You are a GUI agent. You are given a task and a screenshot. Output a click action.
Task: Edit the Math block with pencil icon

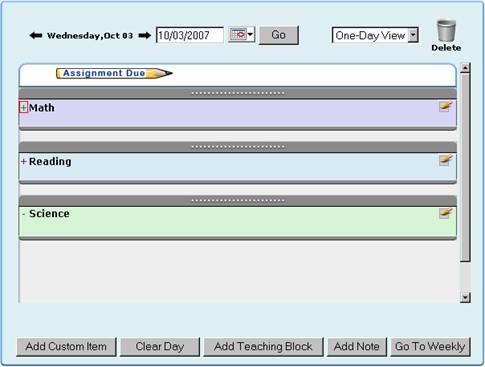(446, 106)
